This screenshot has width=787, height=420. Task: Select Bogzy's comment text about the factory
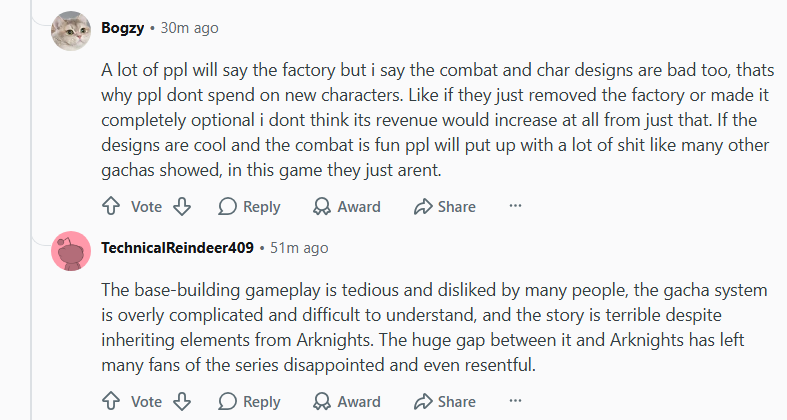pyautogui.click(x=437, y=120)
